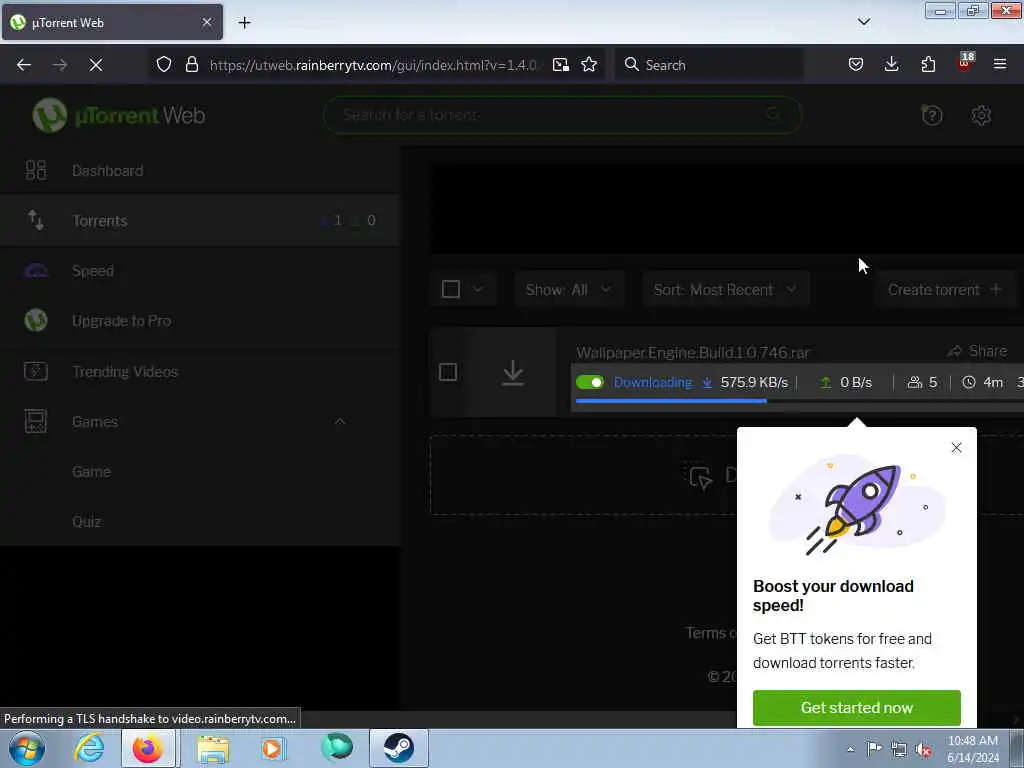The image size is (1024, 768).
Task: Click Share on the torrent row
Action: tap(977, 351)
